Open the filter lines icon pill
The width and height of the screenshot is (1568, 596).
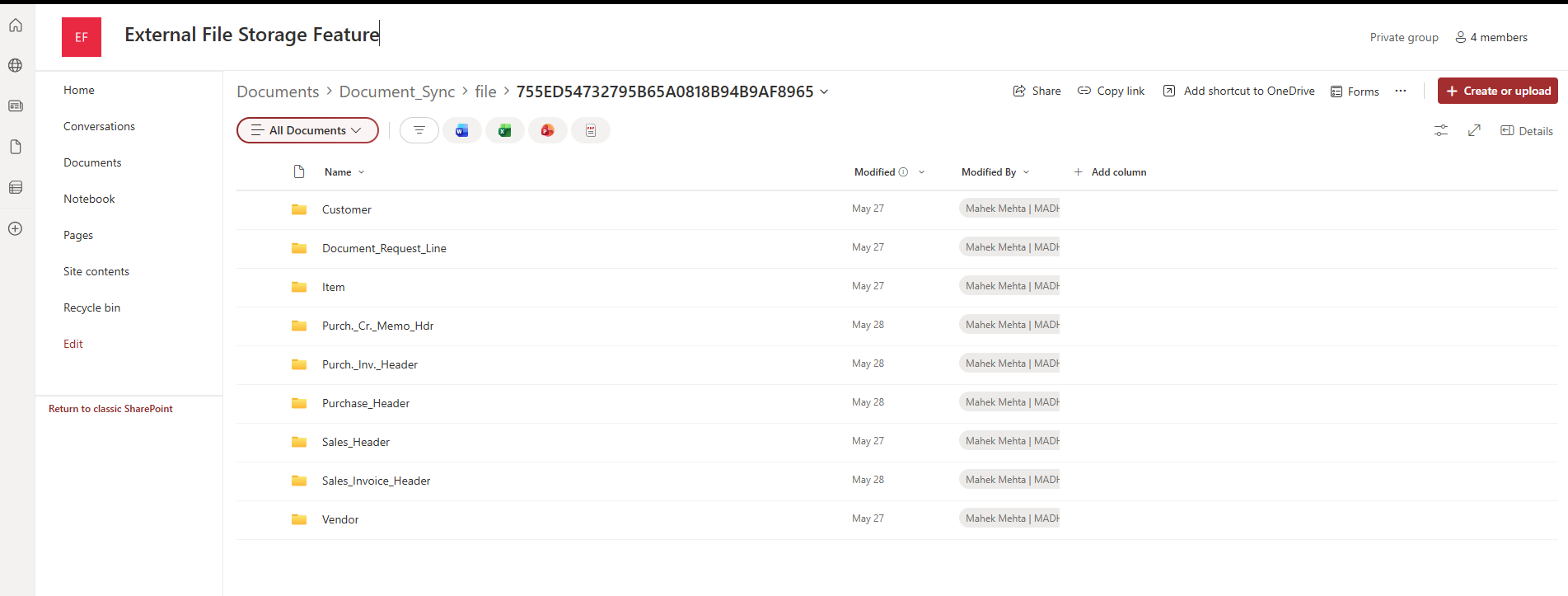[419, 130]
